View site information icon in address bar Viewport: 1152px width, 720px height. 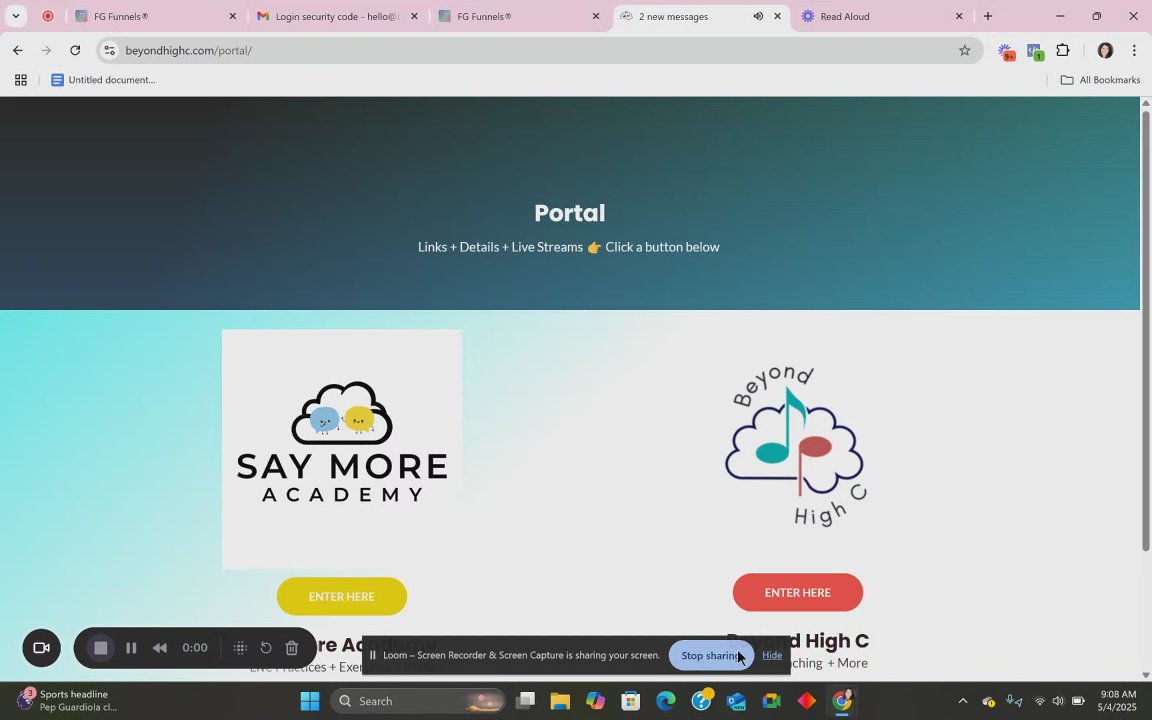(109, 50)
